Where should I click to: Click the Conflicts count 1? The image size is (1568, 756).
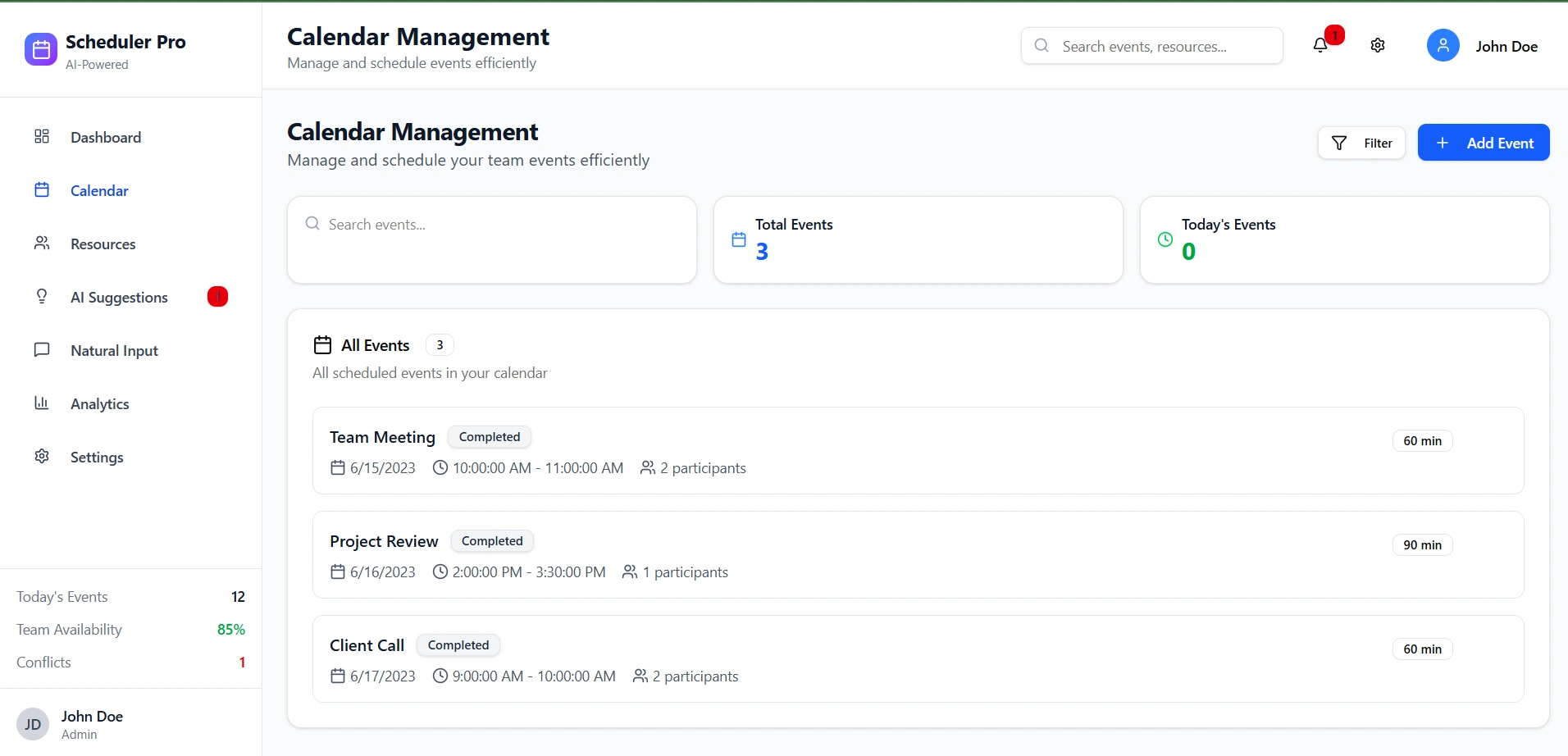[x=242, y=663]
